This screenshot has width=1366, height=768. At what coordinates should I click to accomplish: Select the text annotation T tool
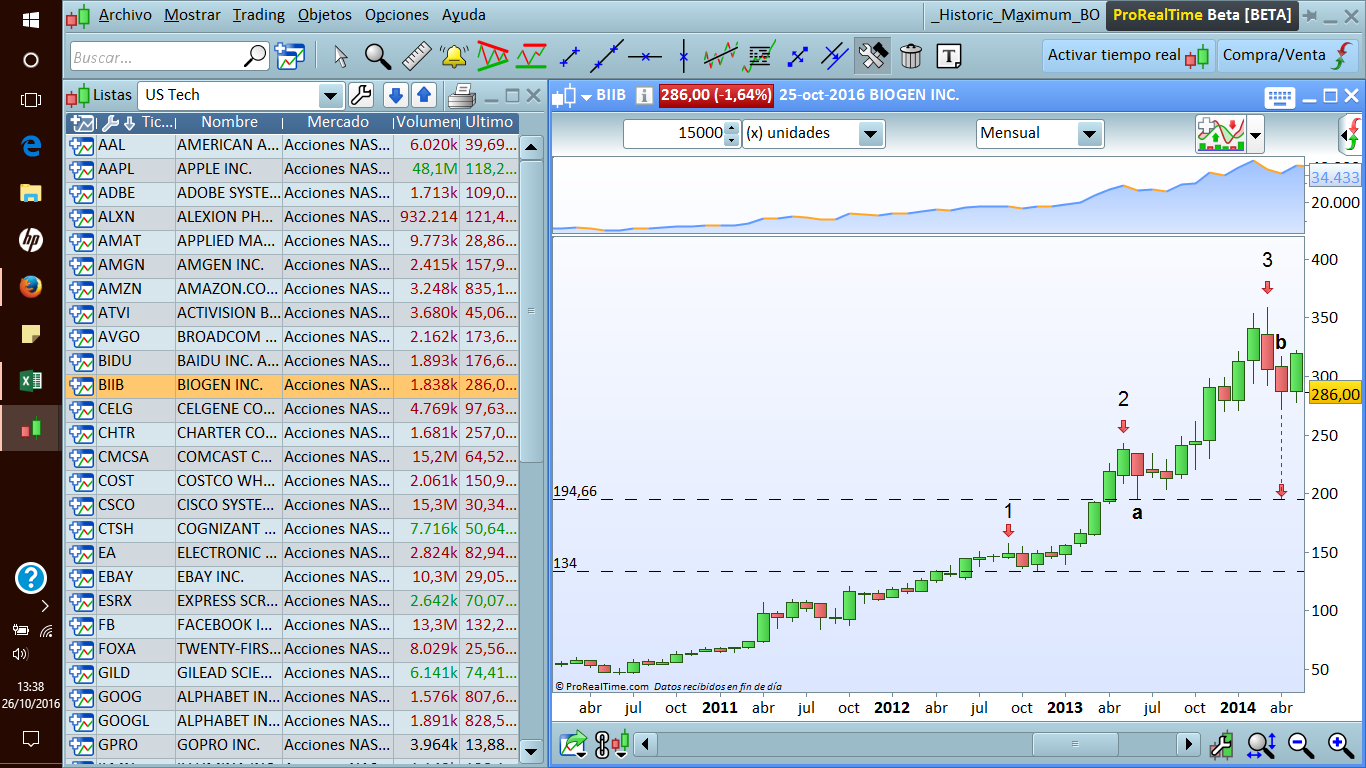point(949,56)
